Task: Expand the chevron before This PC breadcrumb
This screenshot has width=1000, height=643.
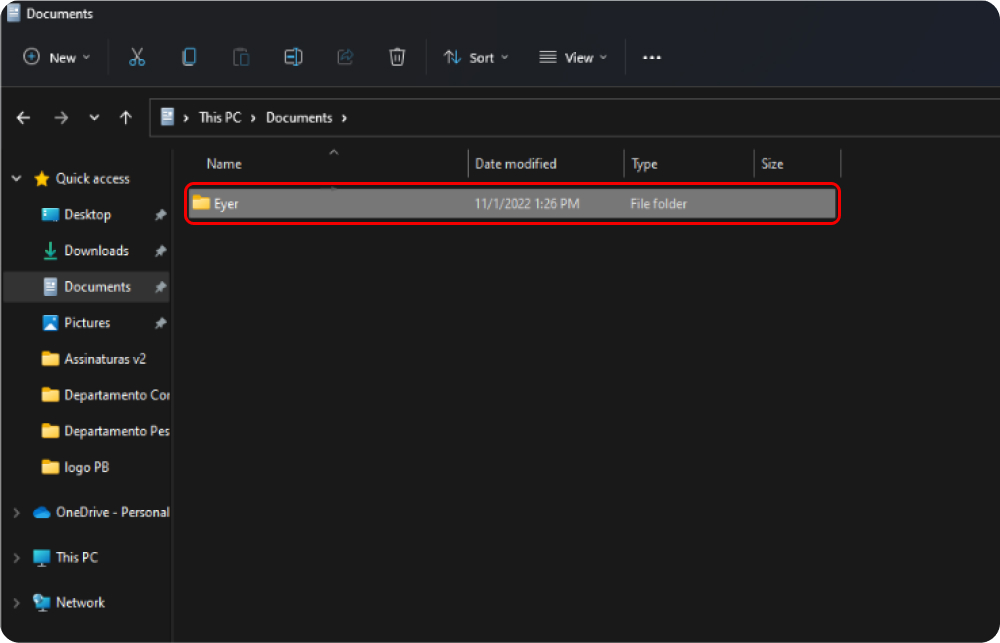Action: tap(186, 117)
